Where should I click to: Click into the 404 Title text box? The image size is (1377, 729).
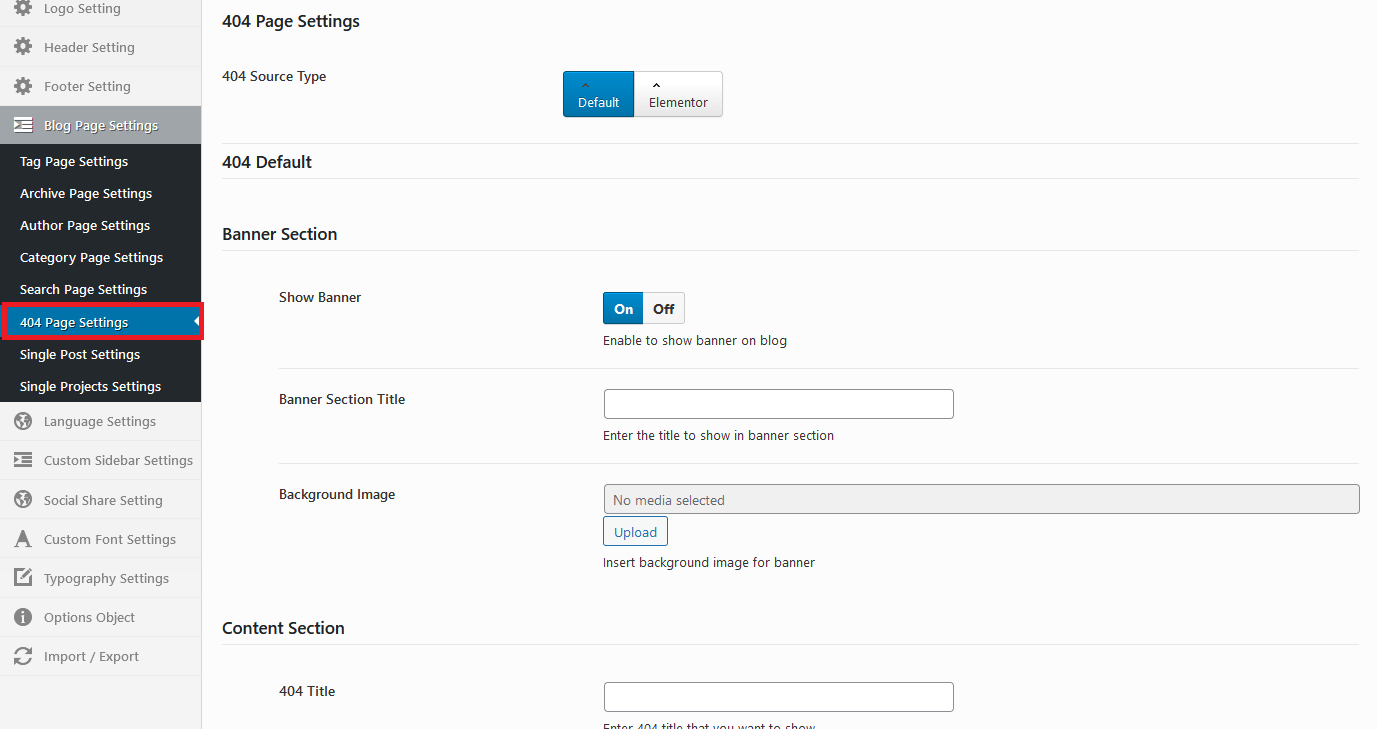click(778, 697)
